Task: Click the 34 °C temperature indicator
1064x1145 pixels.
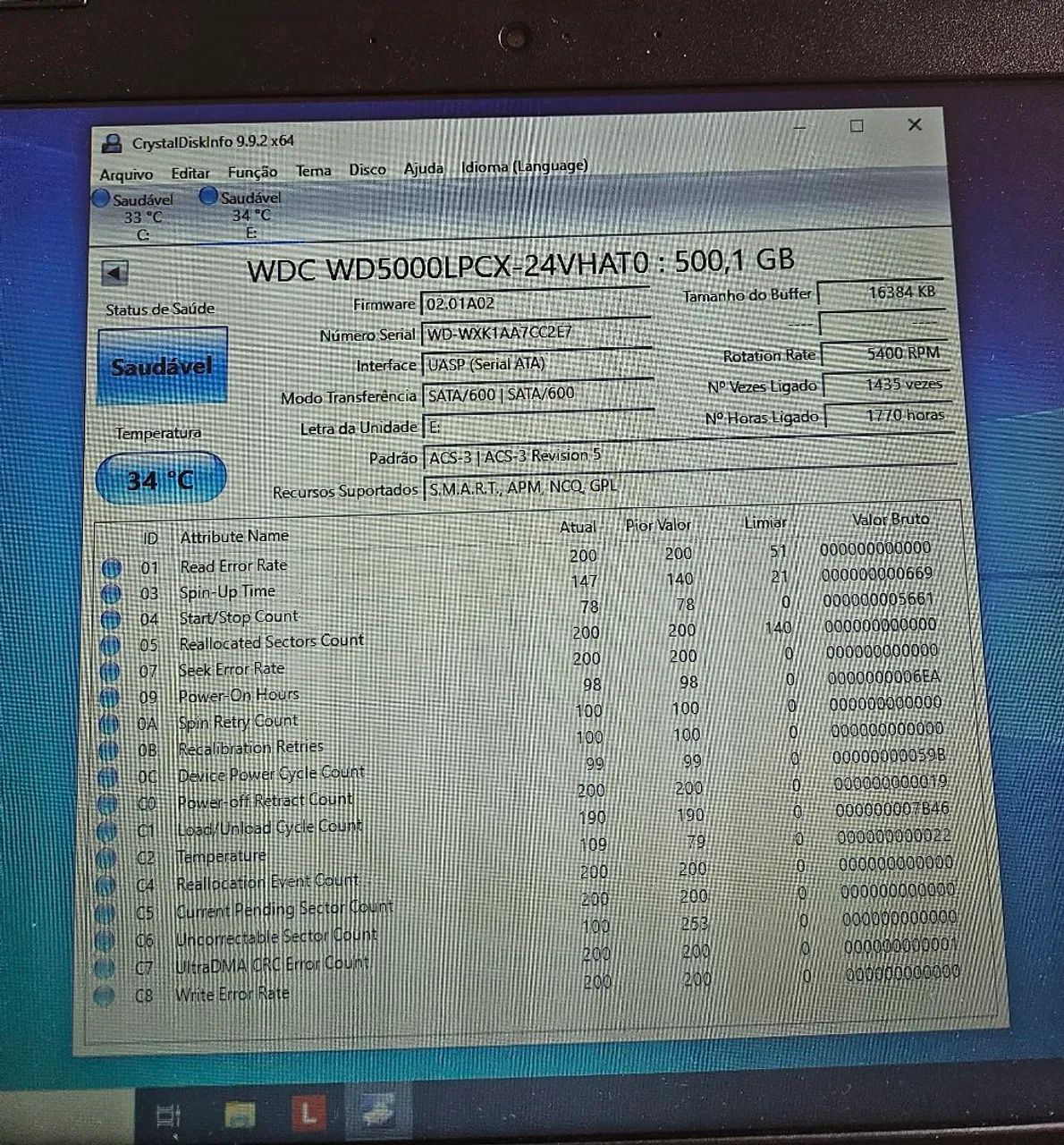Action: [x=161, y=479]
